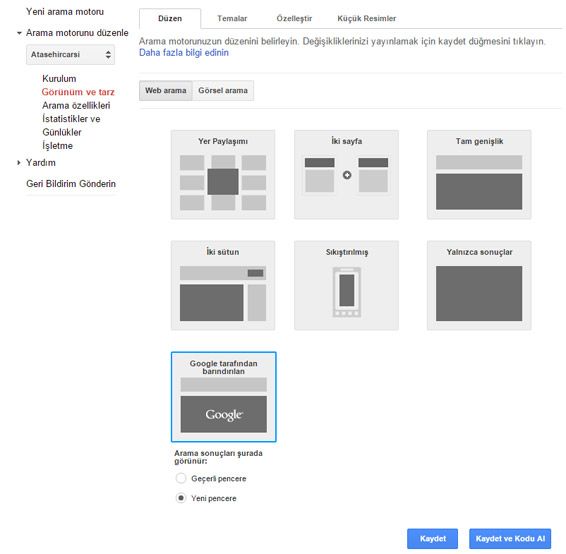566x554 pixels.
Task: Expand the Yardım section arrow
Action: [19, 163]
